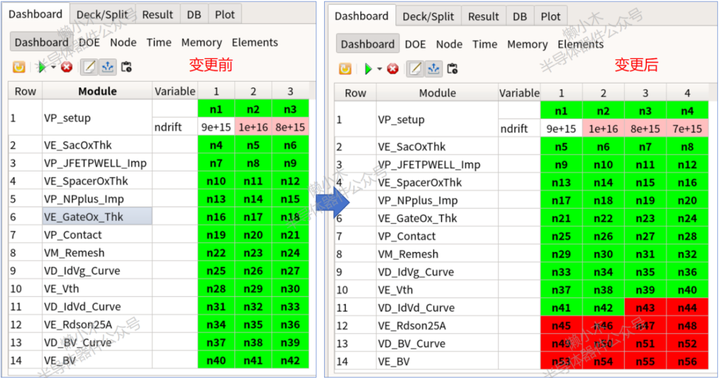
Task: Click ndrift variable cell in right table
Action: [x=519, y=129]
